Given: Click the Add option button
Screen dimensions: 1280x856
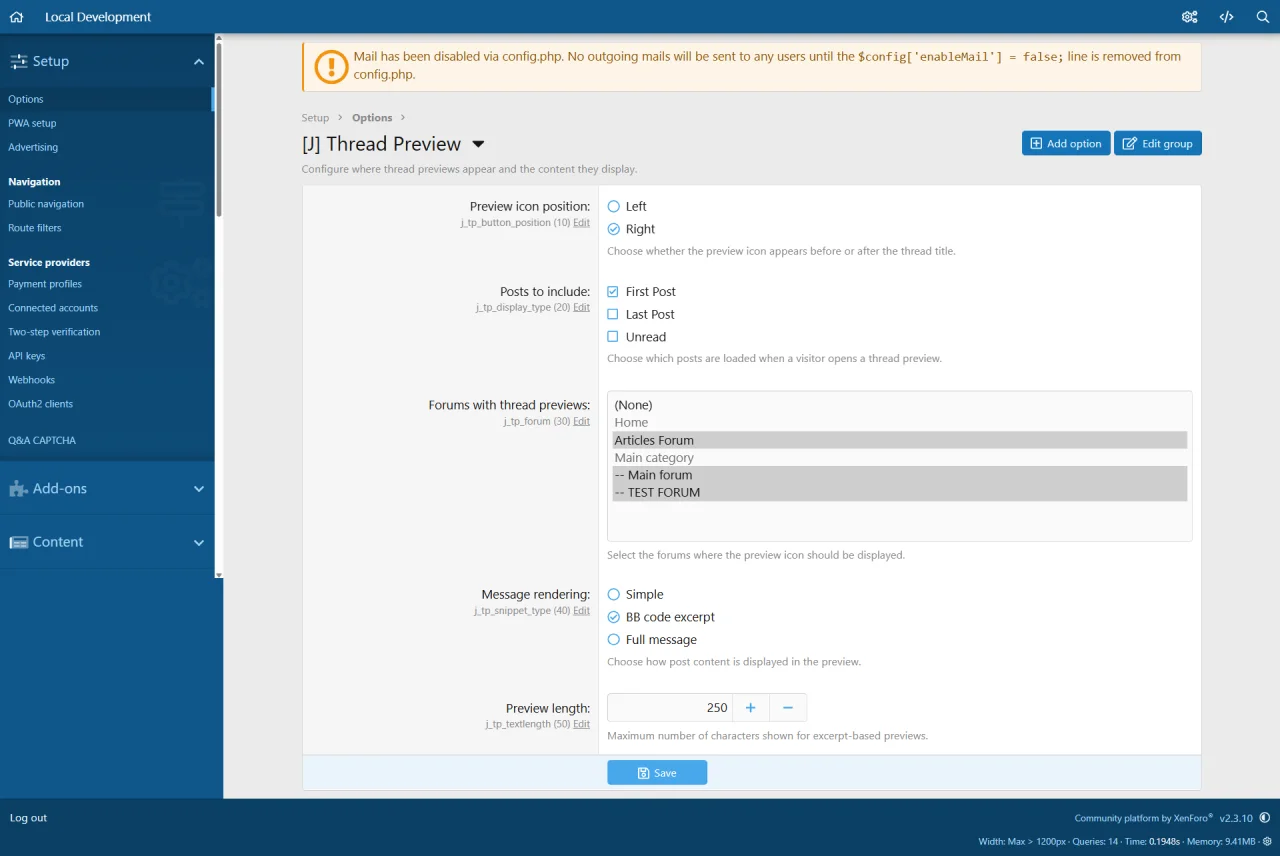Looking at the screenshot, I should click(x=1066, y=143).
